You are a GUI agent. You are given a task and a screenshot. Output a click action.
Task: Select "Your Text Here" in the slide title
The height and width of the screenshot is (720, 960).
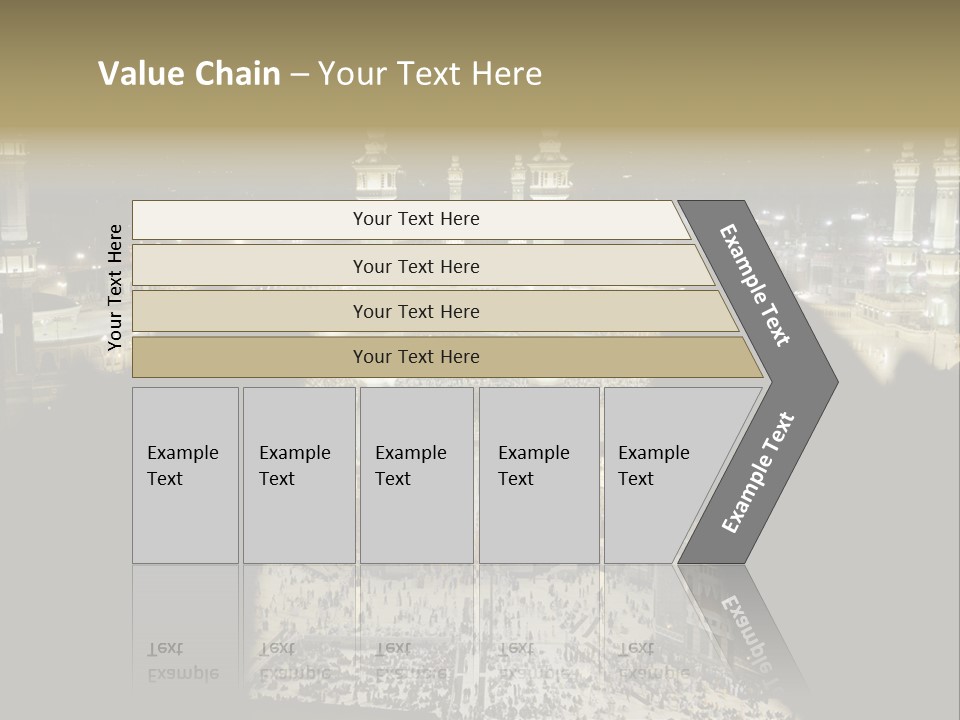pyautogui.click(x=430, y=74)
